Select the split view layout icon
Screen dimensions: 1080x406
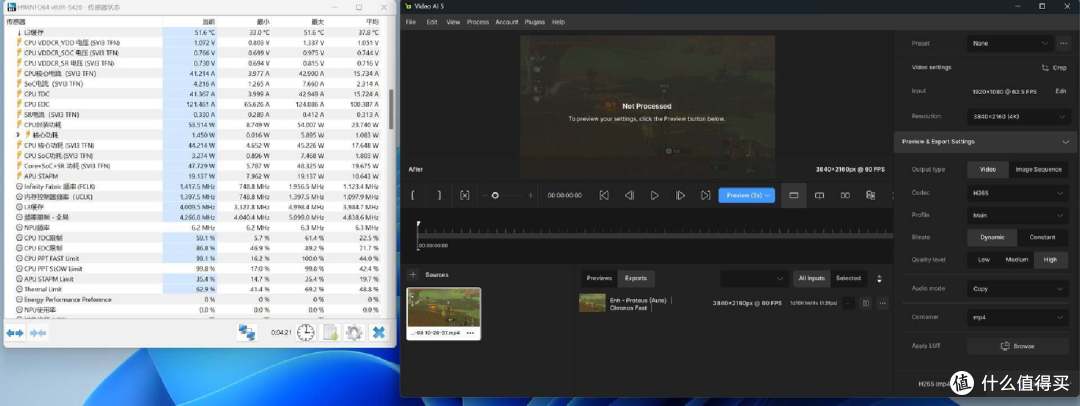coord(820,196)
